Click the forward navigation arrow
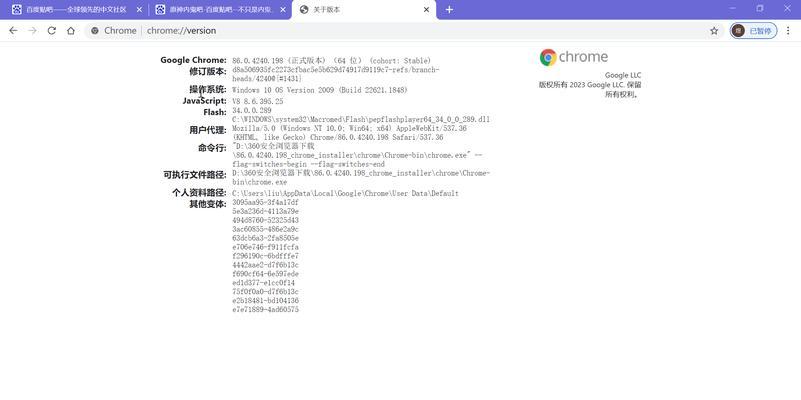Screen dimensions: 801x400 click(x=32, y=31)
